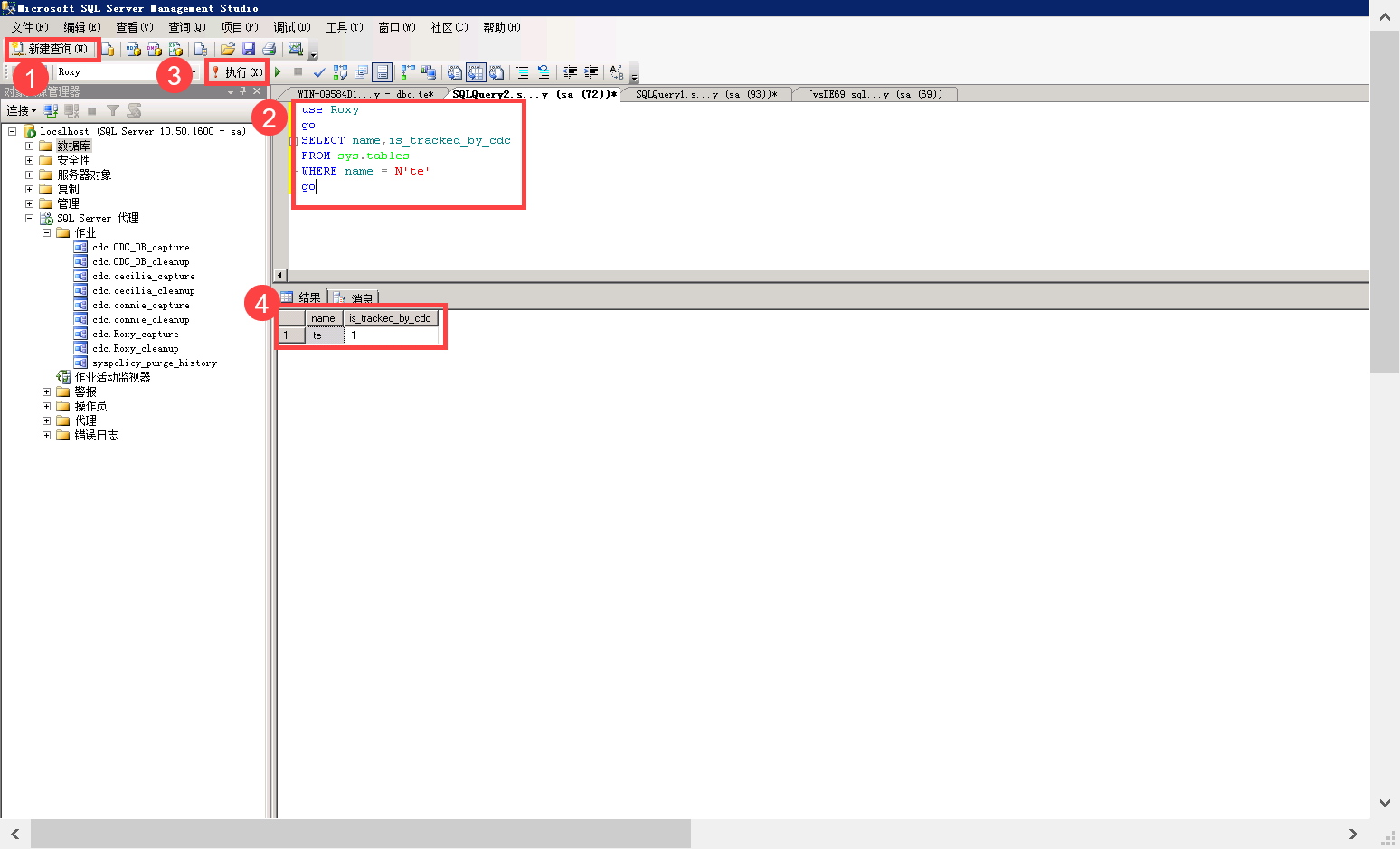This screenshot has height=849, width=1400.
Task: Open the 查询(Q) menu
Action: [x=187, y=27]
